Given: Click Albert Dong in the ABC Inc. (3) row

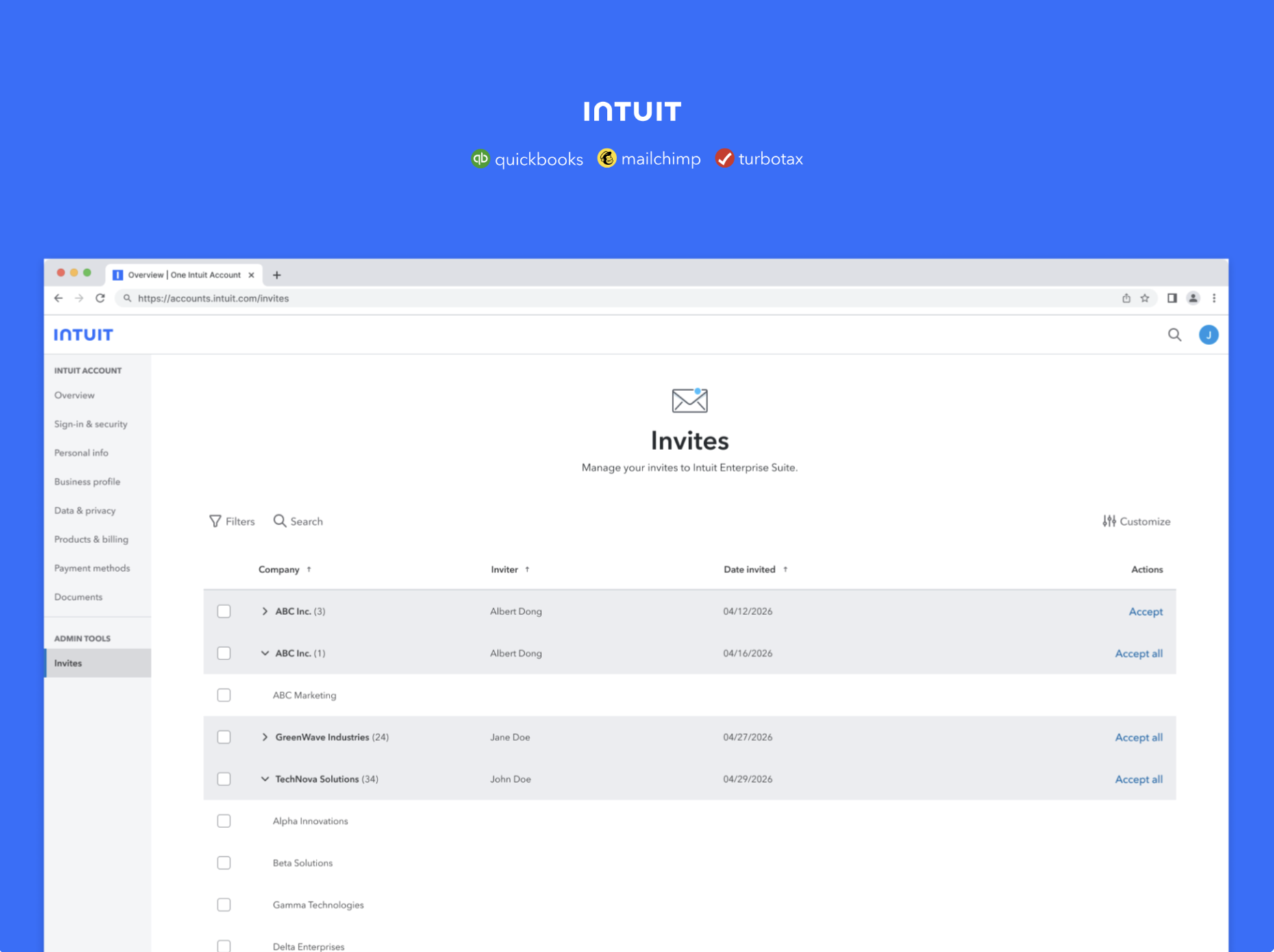Looking at the screenshot, I should (x=516, y=611).
